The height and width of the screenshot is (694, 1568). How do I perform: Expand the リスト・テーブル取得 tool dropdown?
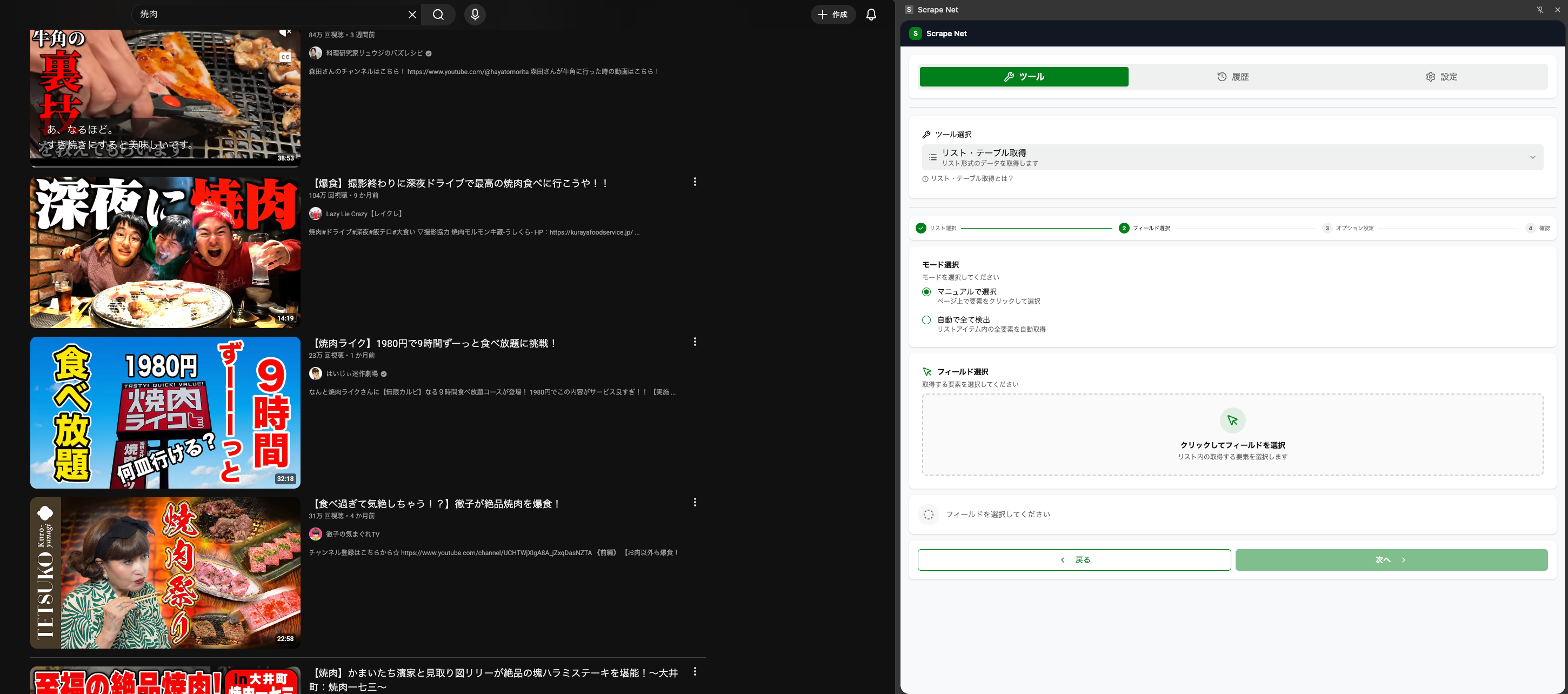tap(1532, 156)
